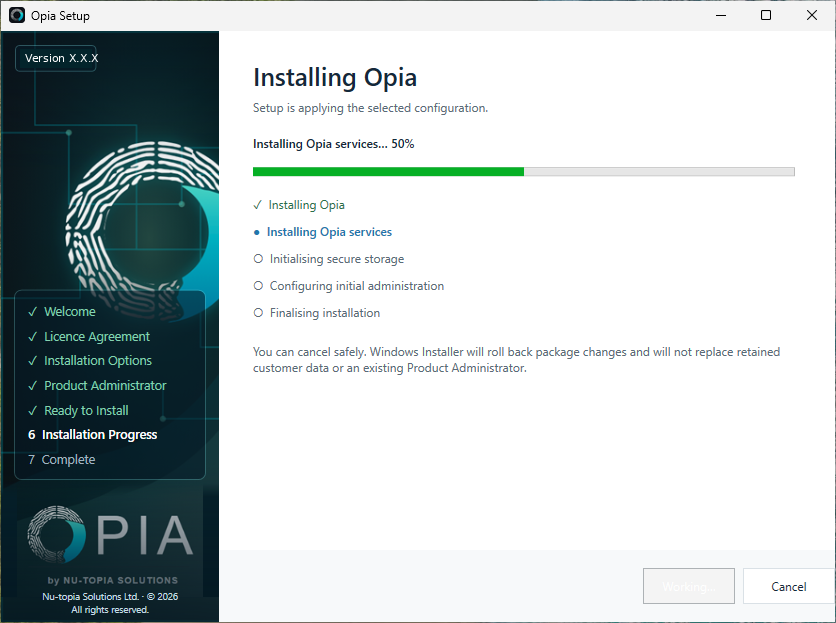Click the Opia app icon in title bar
Viewport: 836px width, 623px height.
tap(17, 15)
